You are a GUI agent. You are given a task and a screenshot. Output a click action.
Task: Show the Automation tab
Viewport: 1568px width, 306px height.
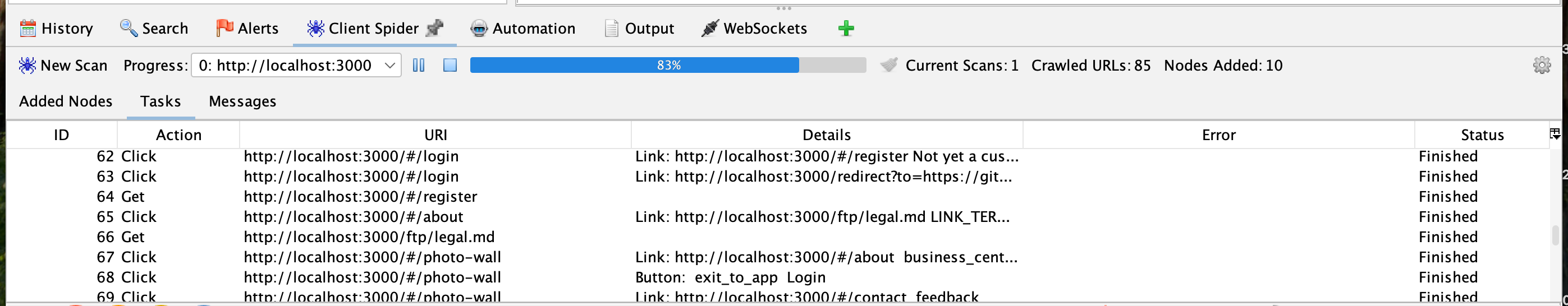[x=523, y=29]
